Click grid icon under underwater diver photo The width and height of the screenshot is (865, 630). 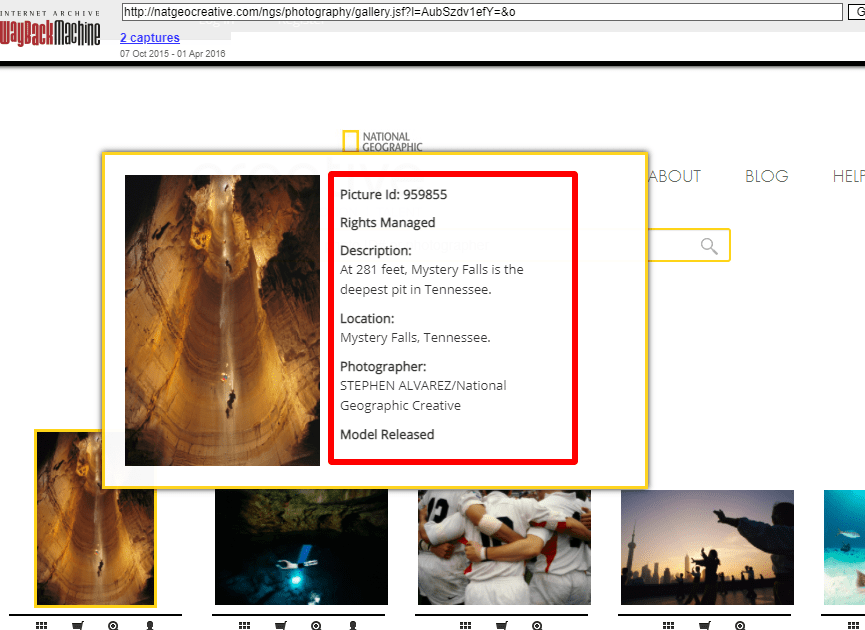[244, 625]
